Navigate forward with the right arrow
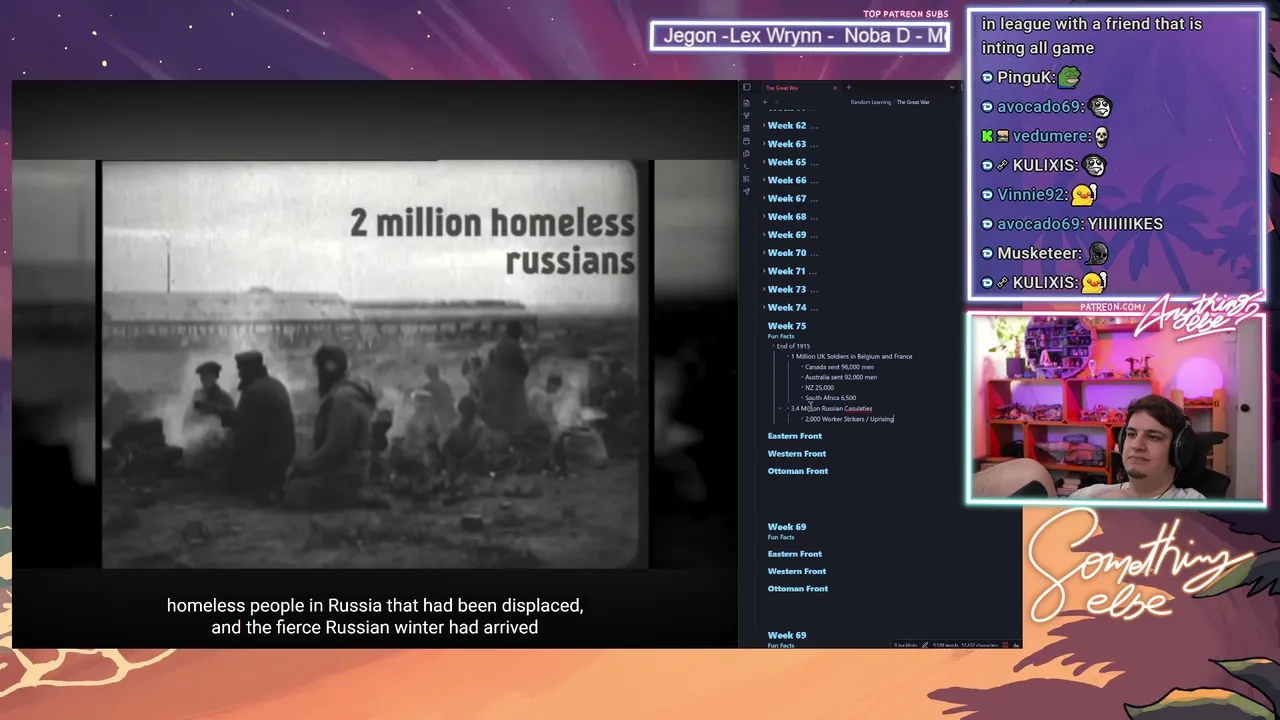This screenshot has height=720, width=1280. tap(777, 102)
